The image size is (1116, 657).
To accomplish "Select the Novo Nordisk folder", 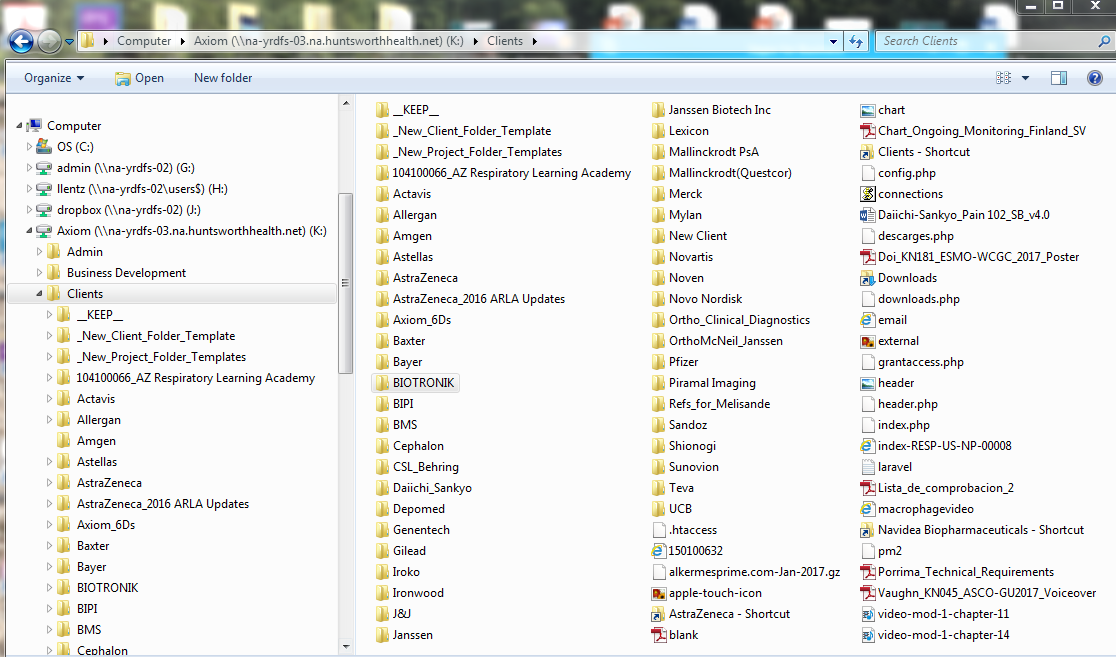I will [x=697, y=299].
